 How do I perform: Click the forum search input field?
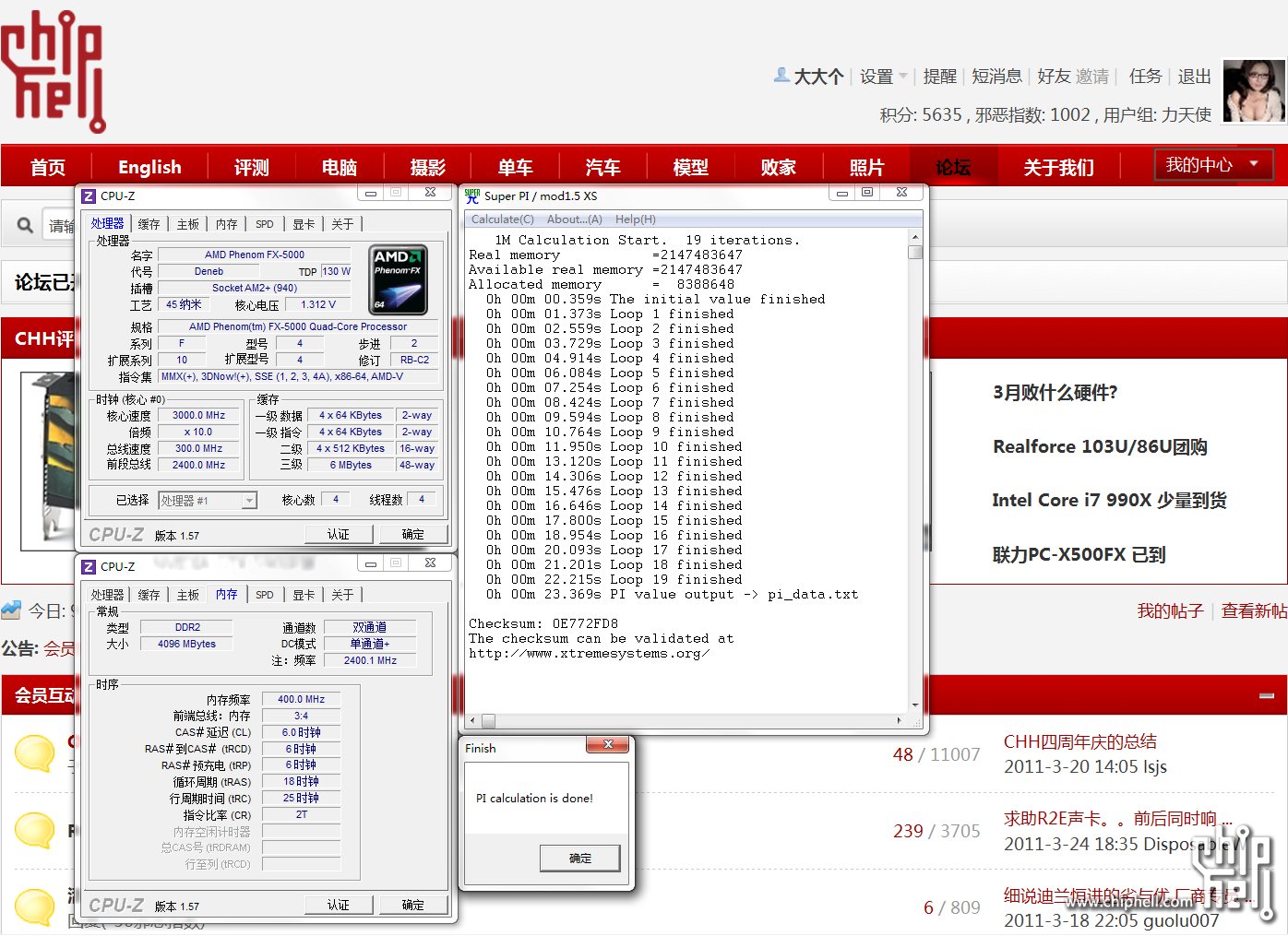coord(60,225)
